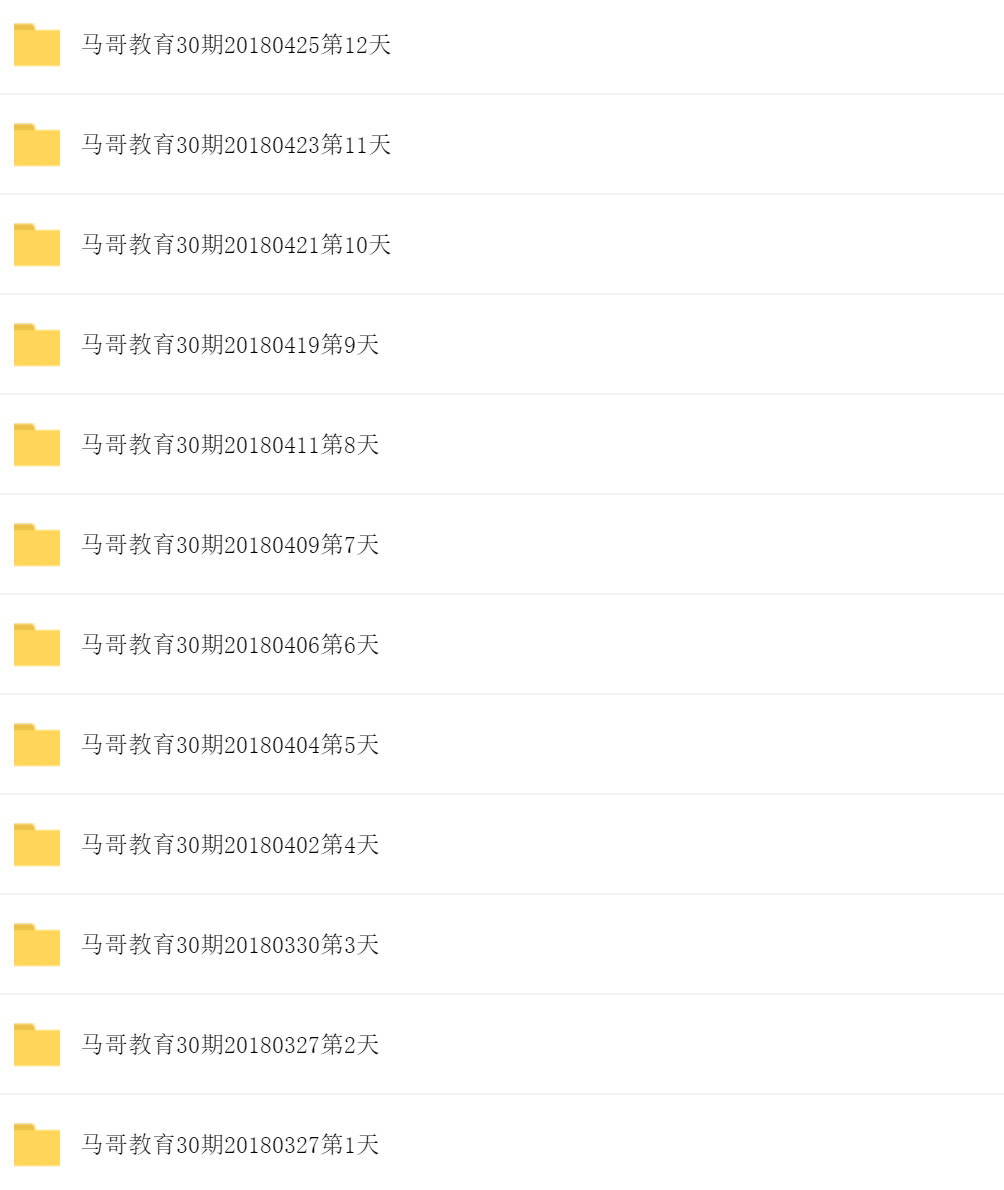Open folder icon for 第9天
This screenshot has height=1190, width=1004.
pyautogui.click(x=36, y=345)
